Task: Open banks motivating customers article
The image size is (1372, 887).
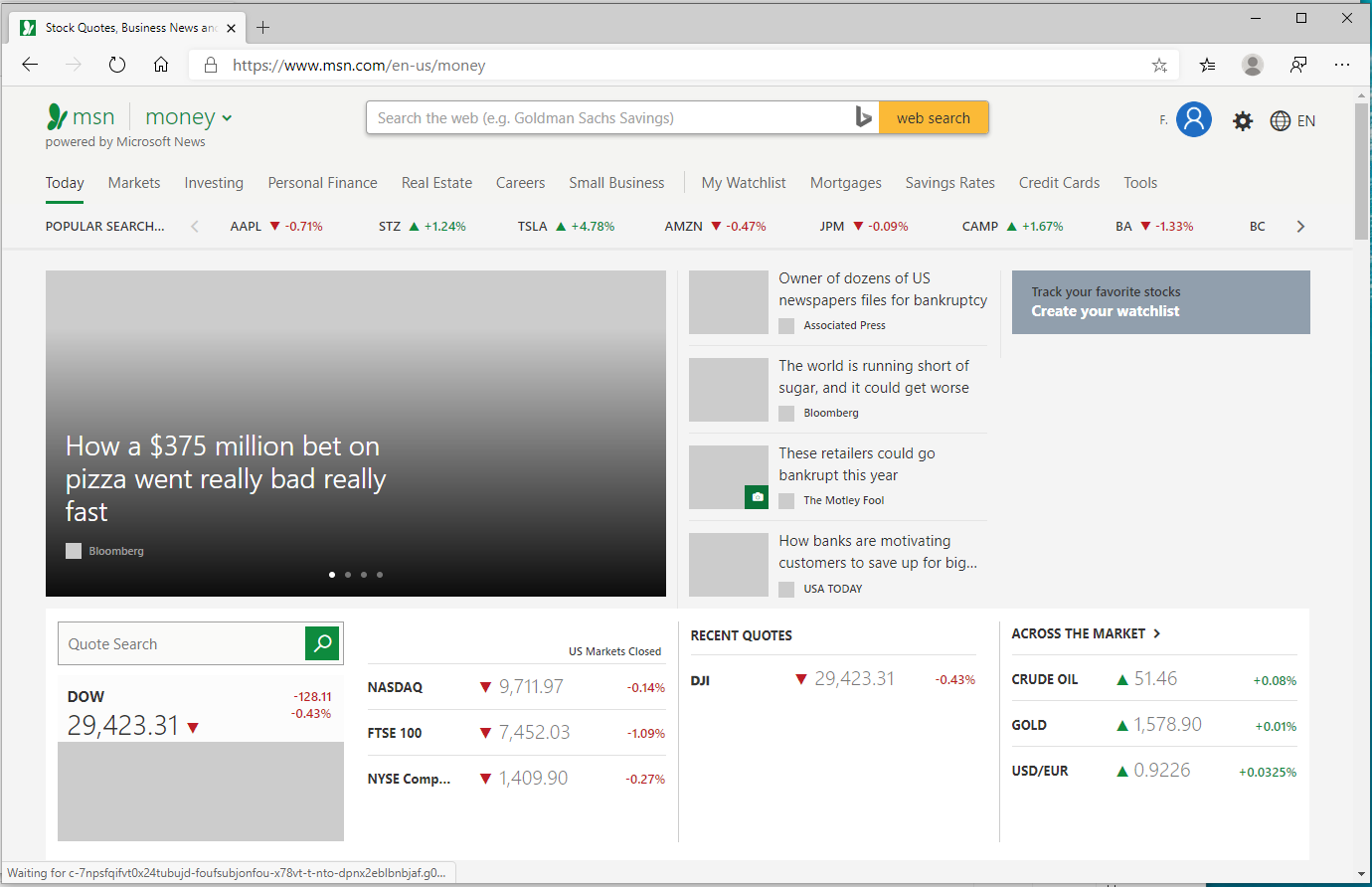Action: [x=878, y=552]
